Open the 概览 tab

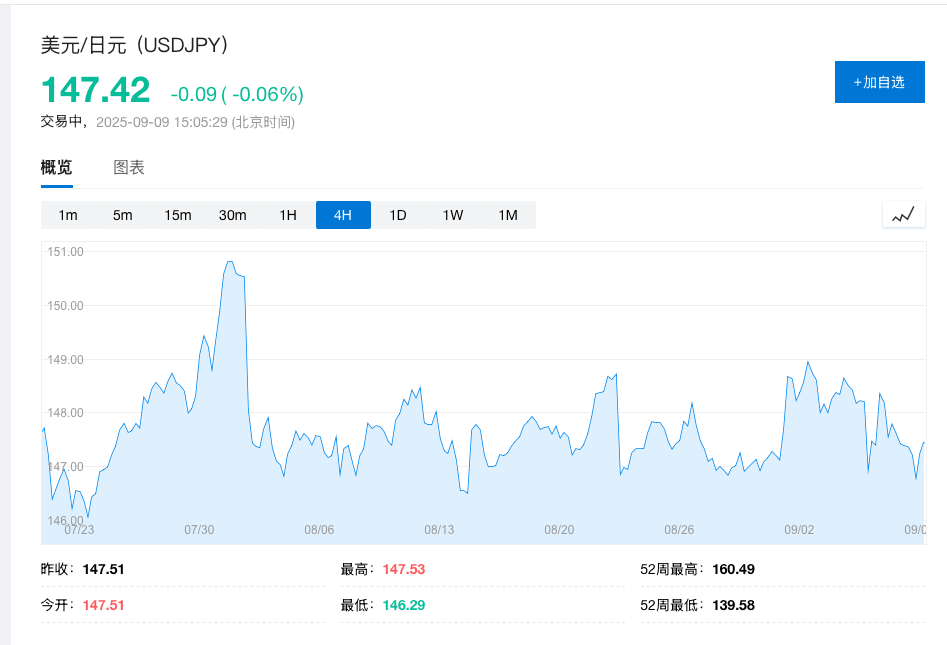[56, 167]
